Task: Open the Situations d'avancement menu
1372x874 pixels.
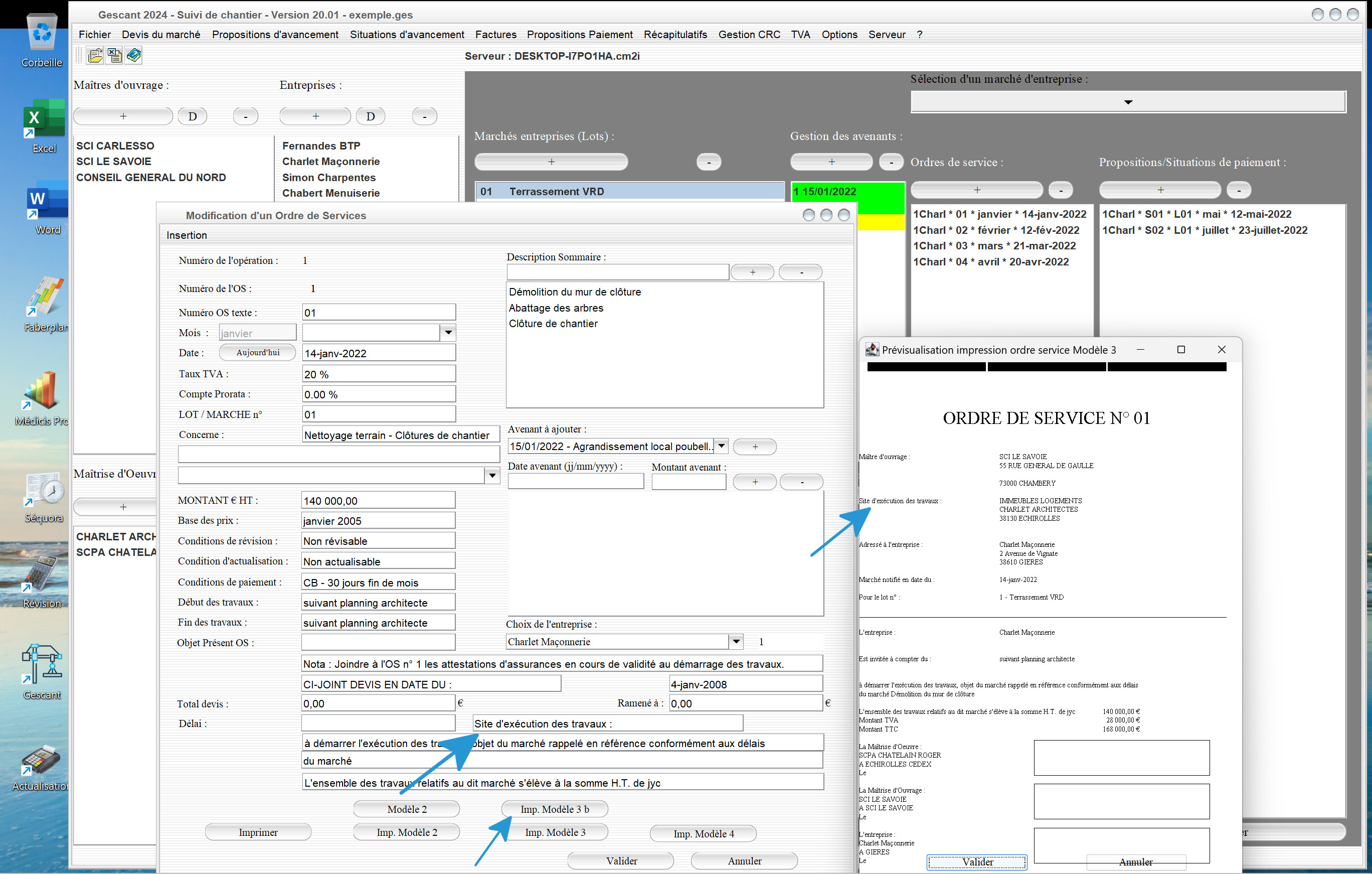Action: pos(407,34)
